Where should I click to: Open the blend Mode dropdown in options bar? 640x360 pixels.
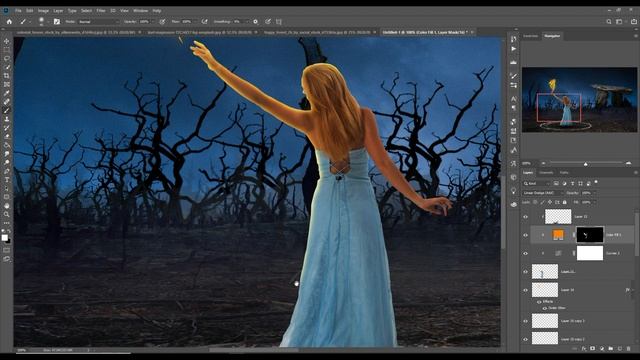[x=99, y=22]
